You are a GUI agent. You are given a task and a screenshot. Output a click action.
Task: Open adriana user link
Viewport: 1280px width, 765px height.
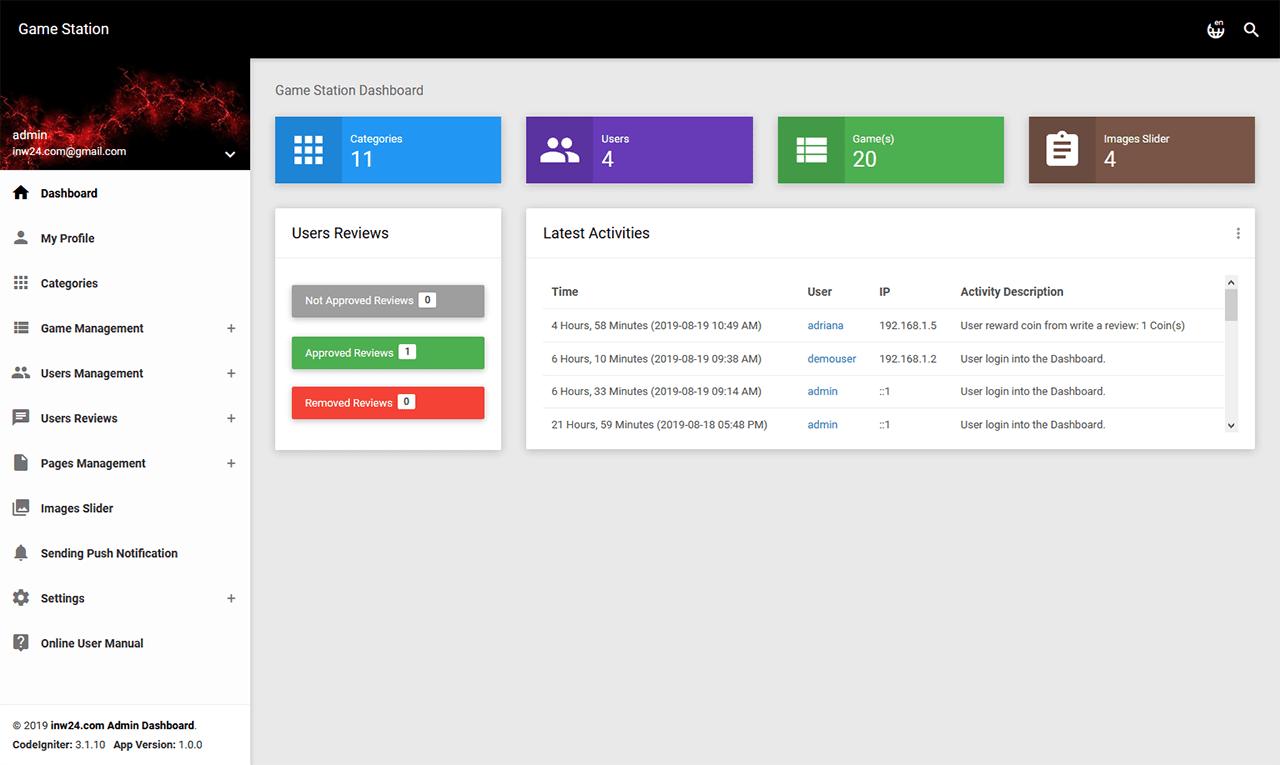(825, 325)
